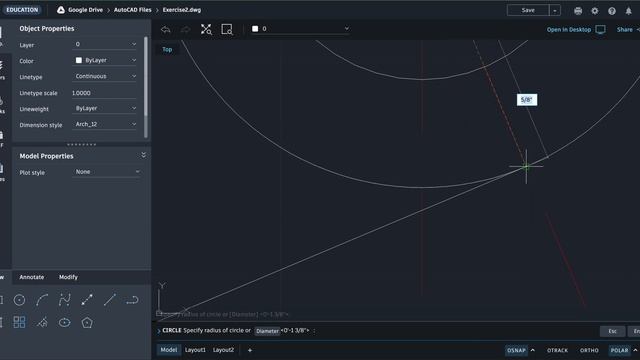Click the Save button

528,10
